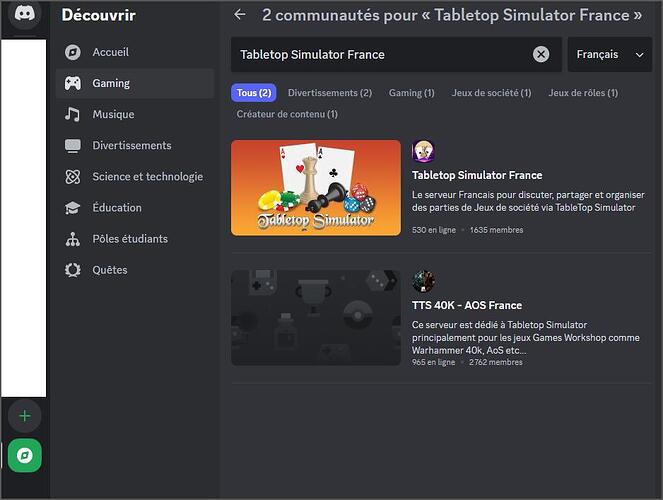Click the '965 en ligne' text
The height and width of the screenshot is (500, 663).
pos(433,362)
